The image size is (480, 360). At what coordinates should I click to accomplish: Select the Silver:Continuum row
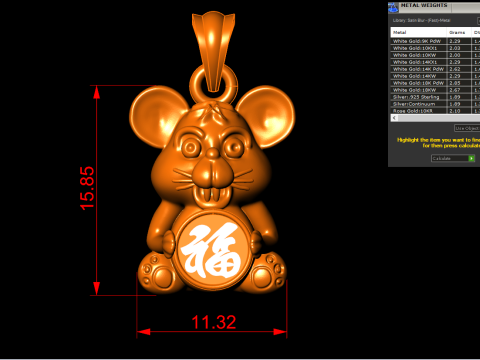point(435,104)
